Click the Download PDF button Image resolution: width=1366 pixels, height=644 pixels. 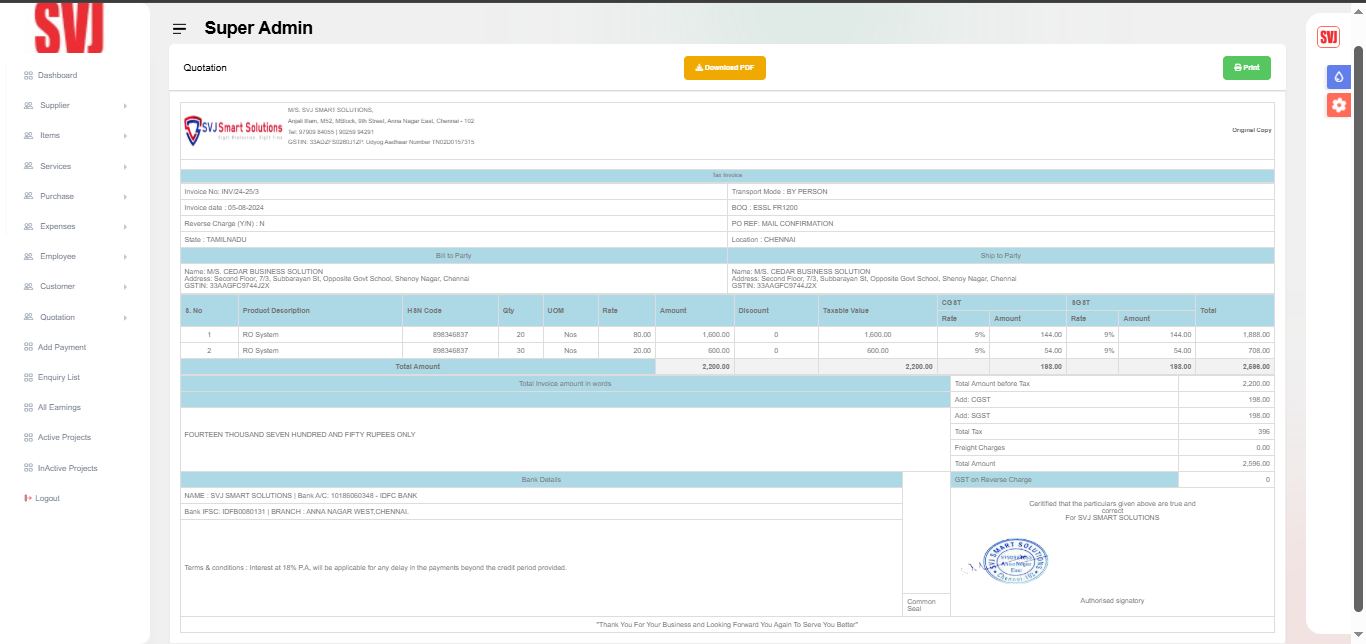click(724, 68)
